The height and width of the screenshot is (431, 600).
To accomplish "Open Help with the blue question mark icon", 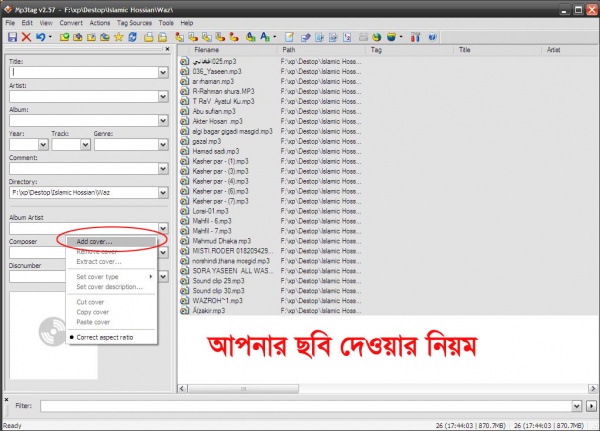I will click(x=432, y=37).
